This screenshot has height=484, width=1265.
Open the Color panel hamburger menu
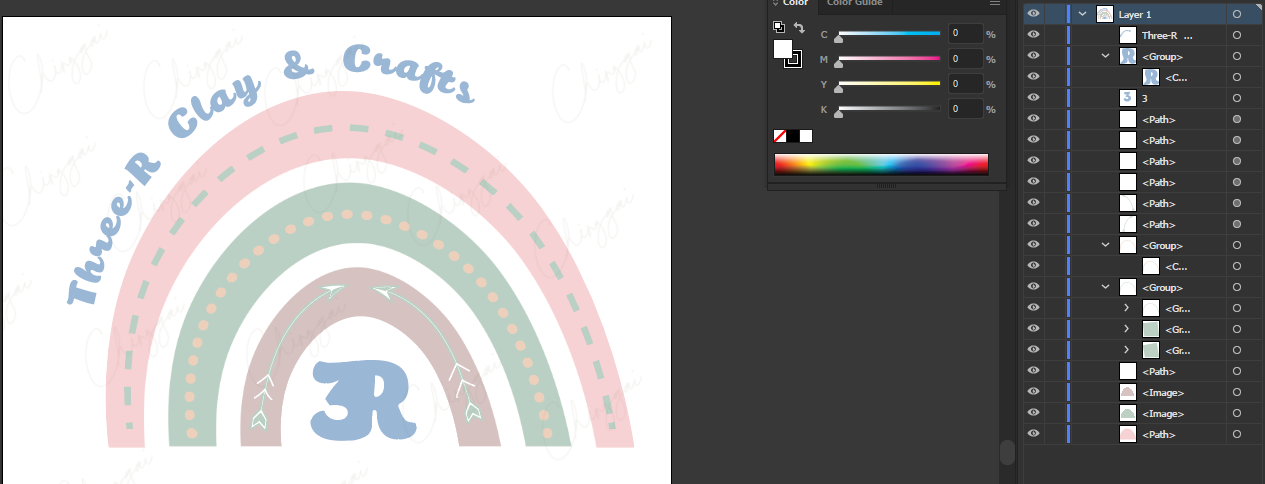(x=995, y=4)
